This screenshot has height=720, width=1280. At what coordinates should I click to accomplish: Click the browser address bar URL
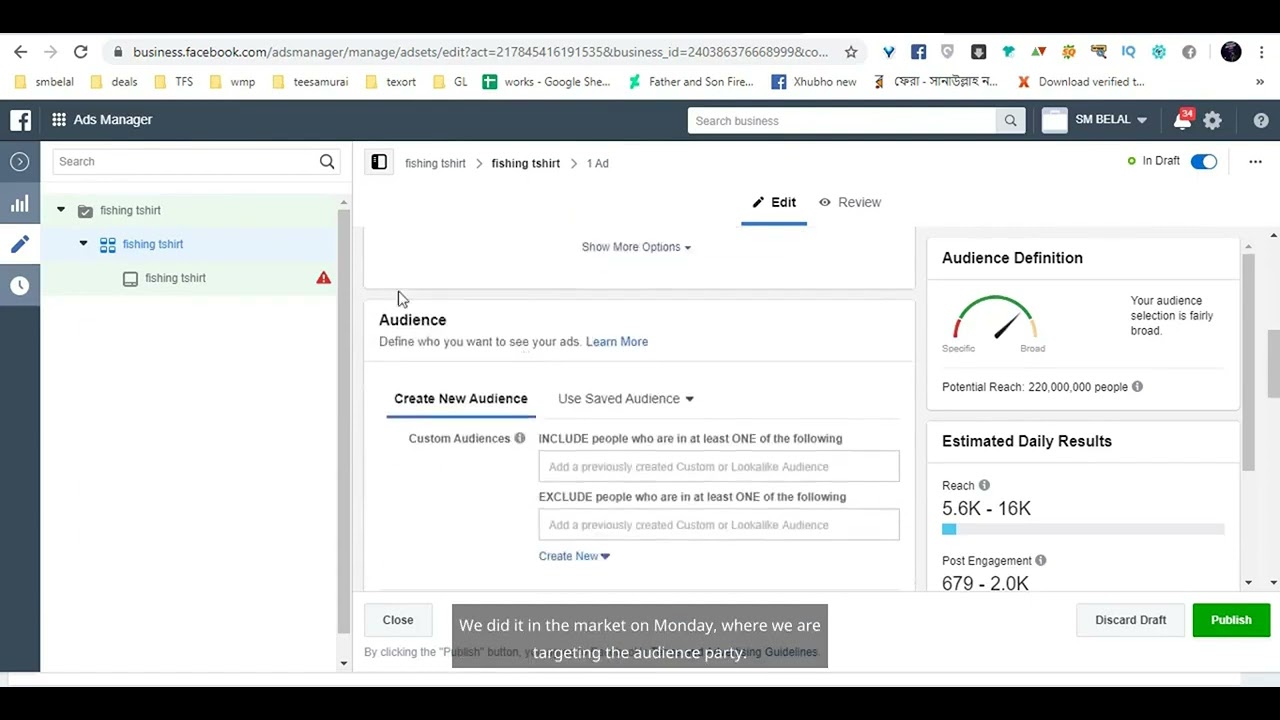480,52
